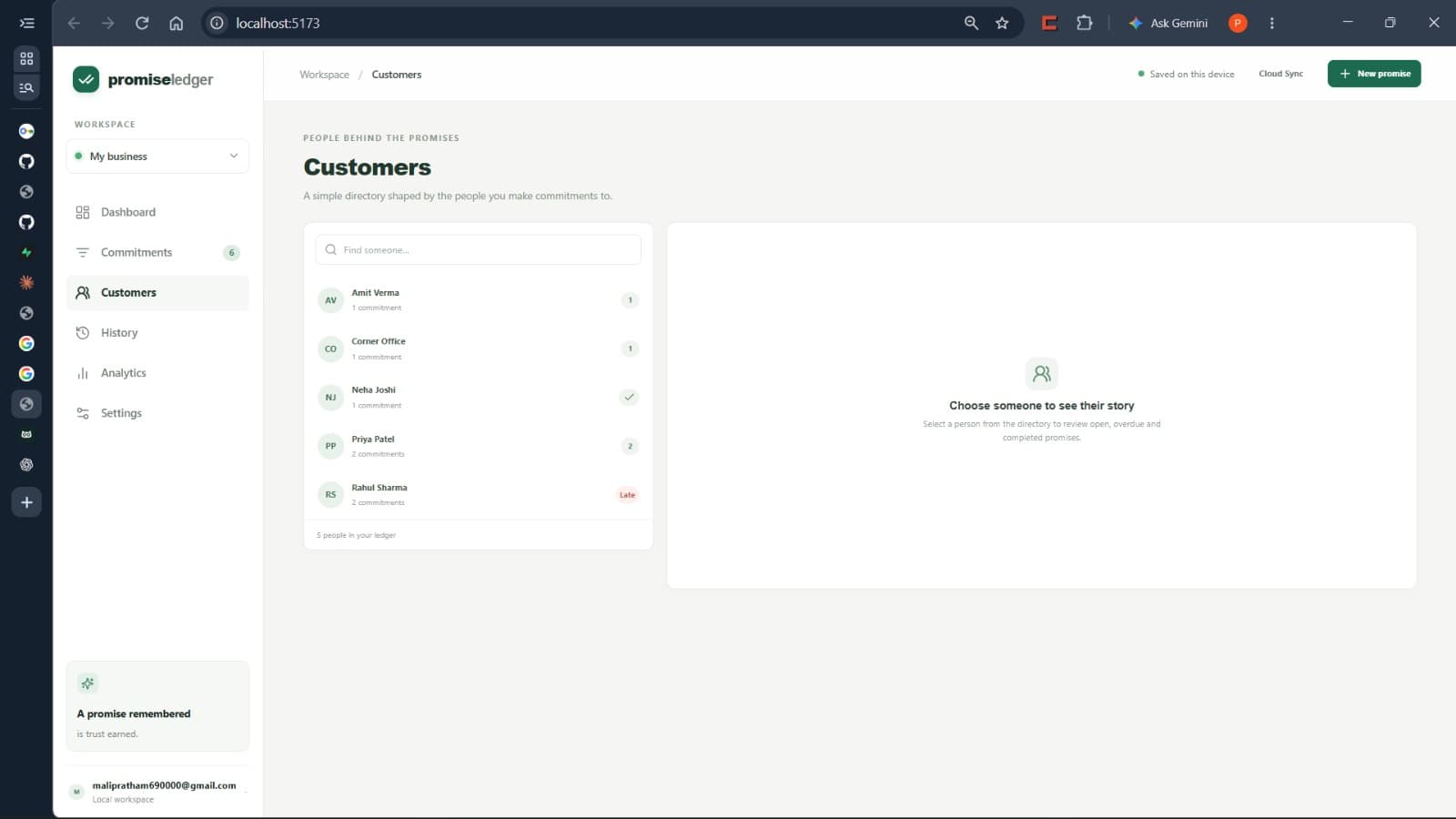Click the site info icon in address bar
The width and height of the screenshot is (1456, 819).
[x=217, y=23]
